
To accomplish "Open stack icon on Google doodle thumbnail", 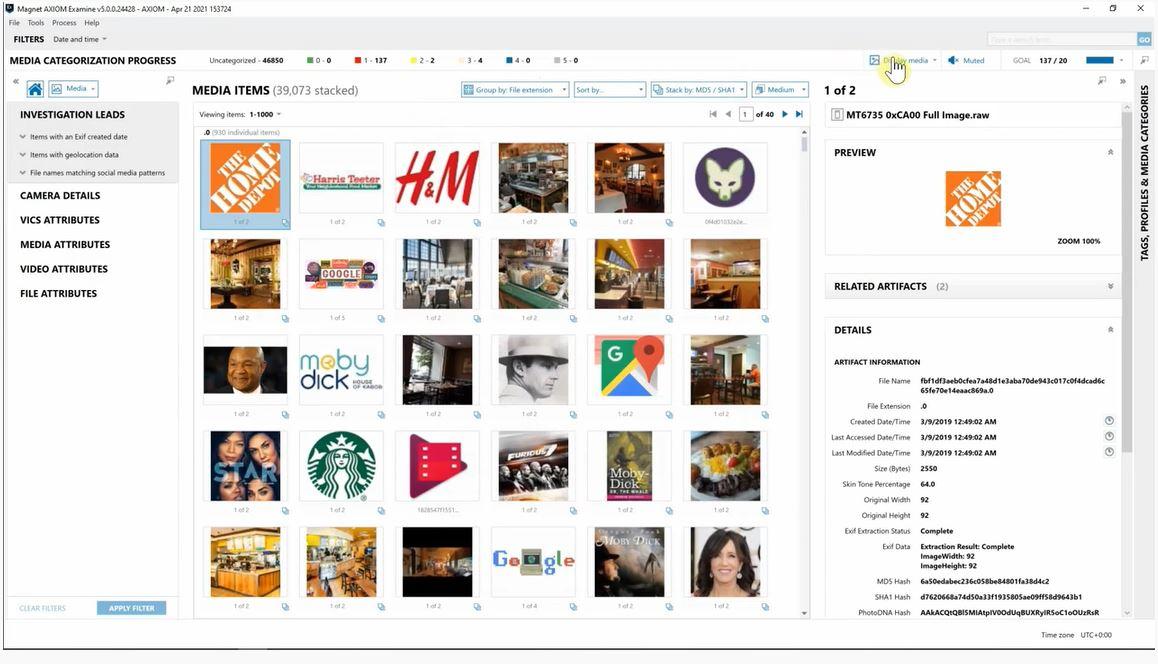I will pos(573,606).
